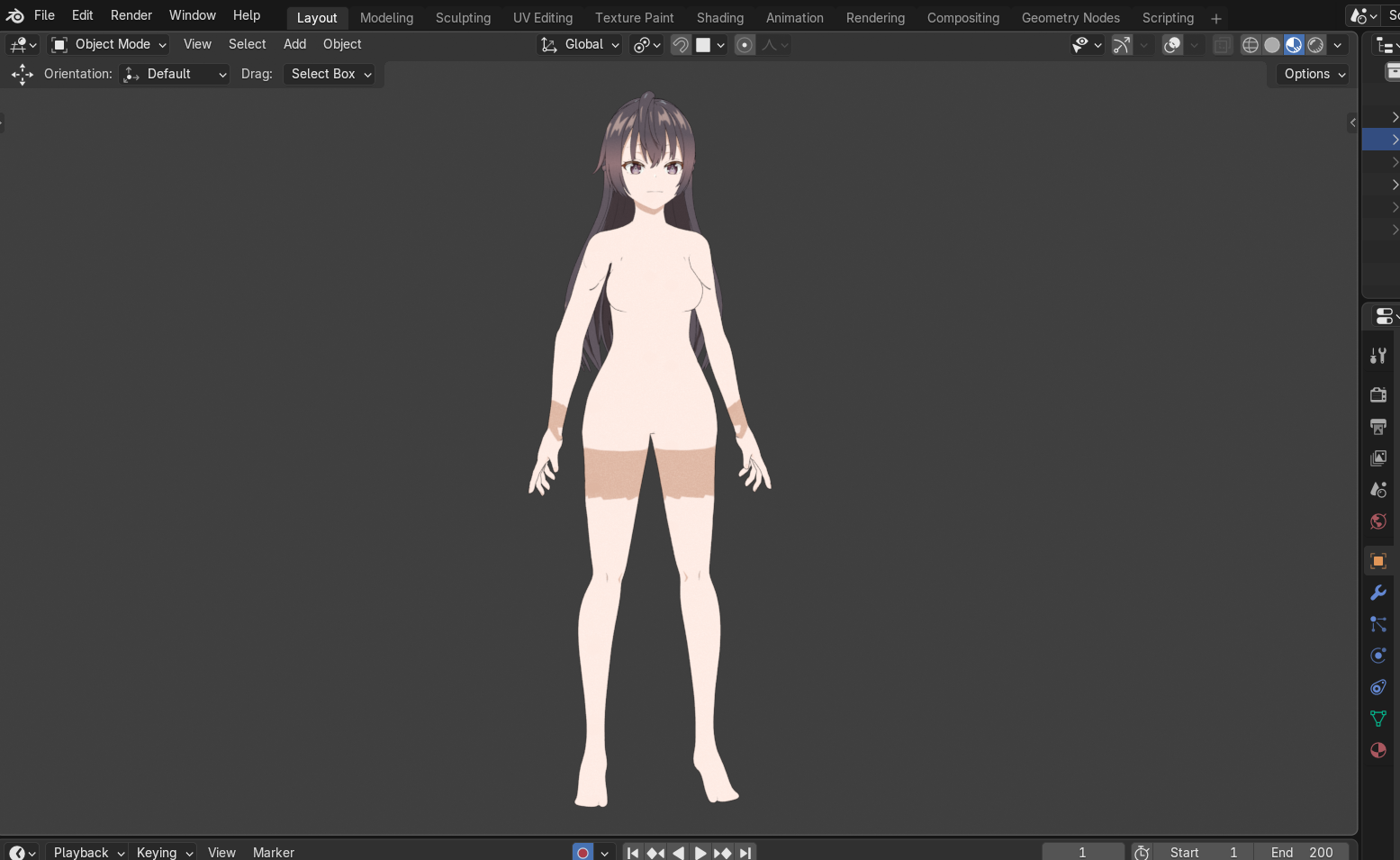Enable auto keying record button
Screen dimensions: 1400x860
[x=583, y=852]
